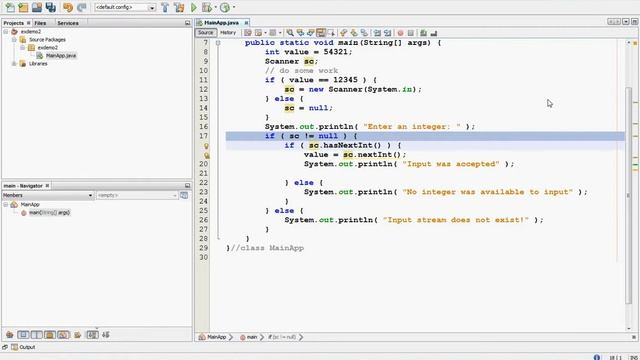Click the Open Project toolbar icon
640x360 pixels.
[37, 7]
